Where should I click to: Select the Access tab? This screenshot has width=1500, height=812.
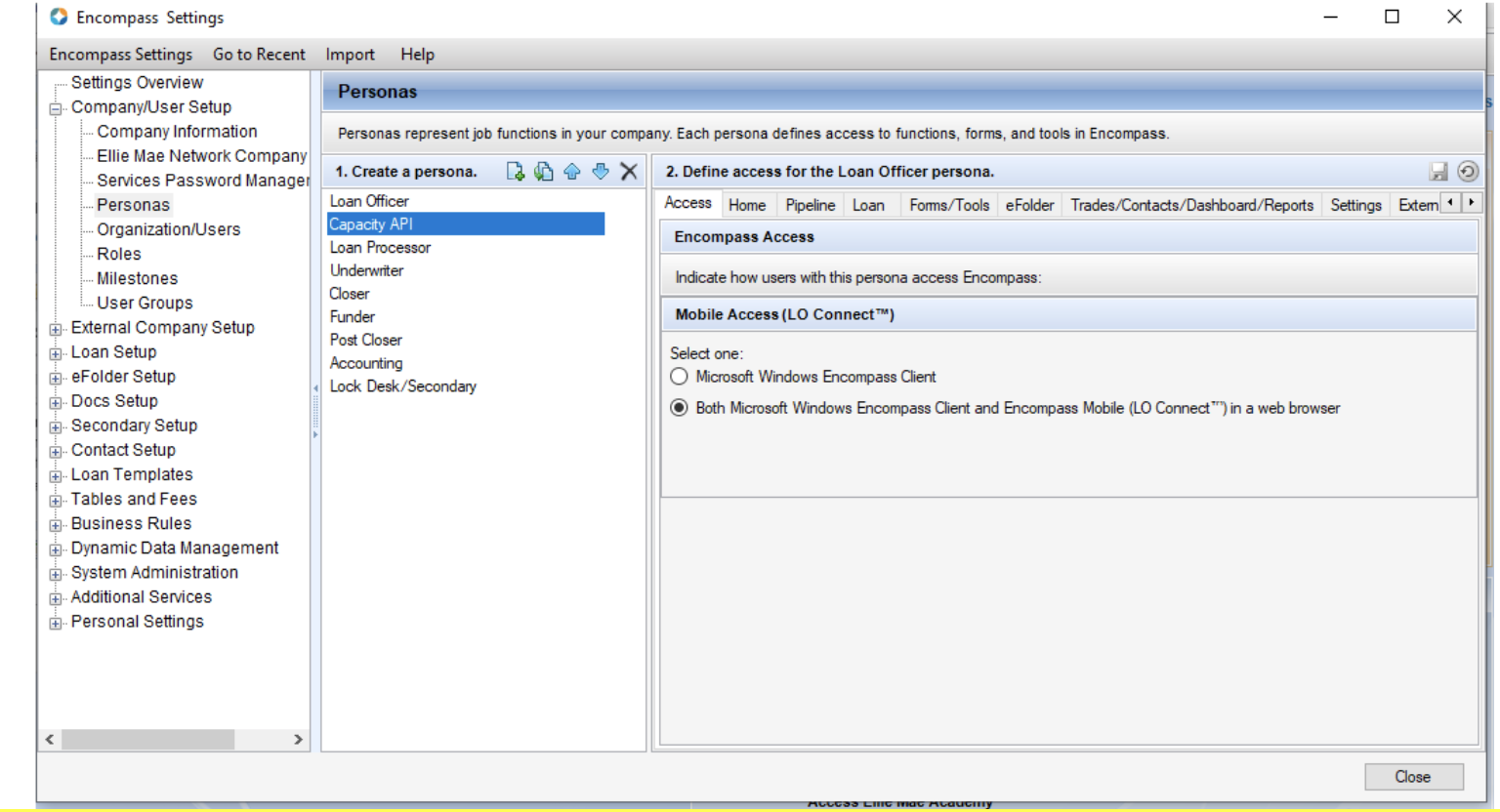coord(688,203)
